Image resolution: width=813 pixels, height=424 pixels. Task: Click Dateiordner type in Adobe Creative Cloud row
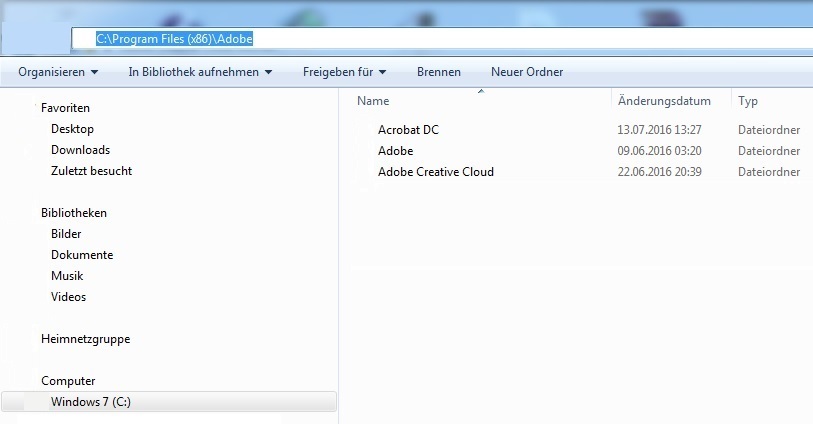(x=769, y=172)
